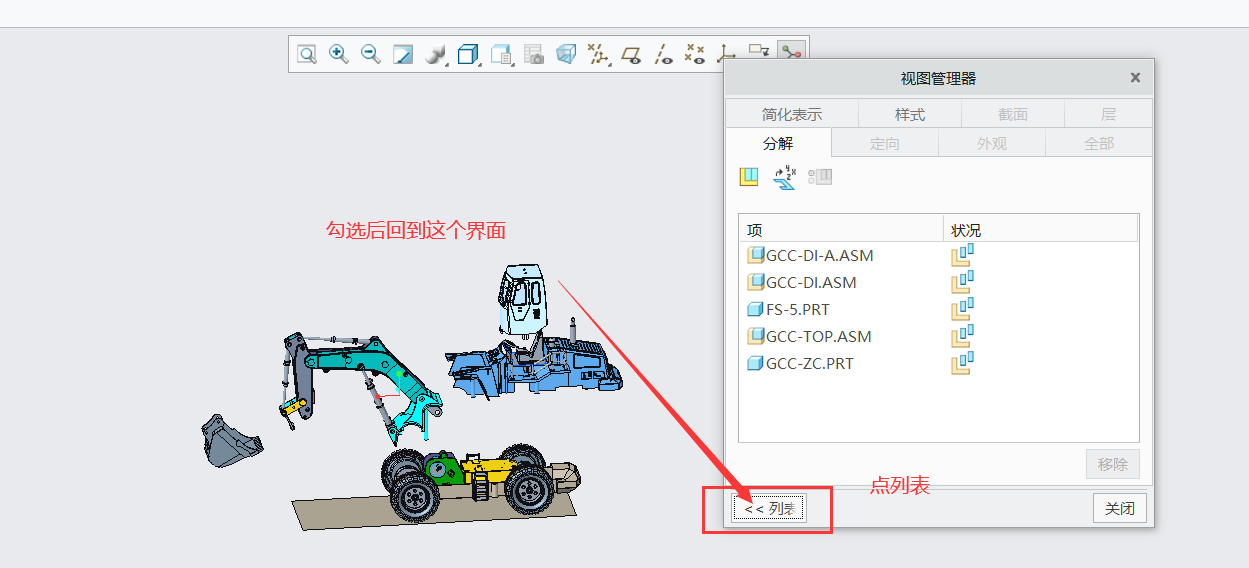Viewport: 1249px width, 568px height.
Task: Open the View Manager toolbar icon
Action: coord(502,54)
